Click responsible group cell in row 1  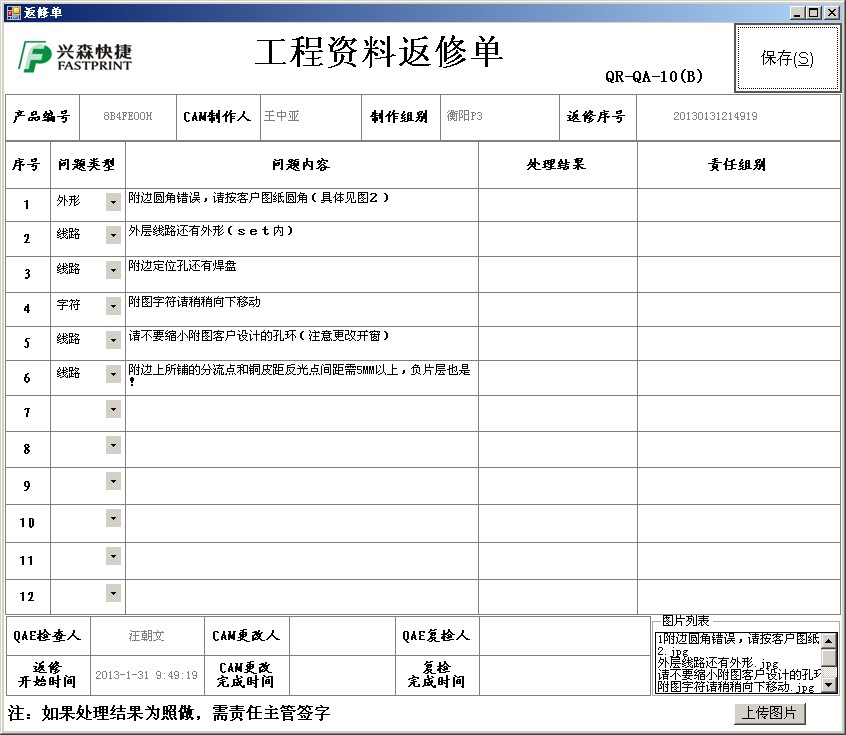point(738,204)
